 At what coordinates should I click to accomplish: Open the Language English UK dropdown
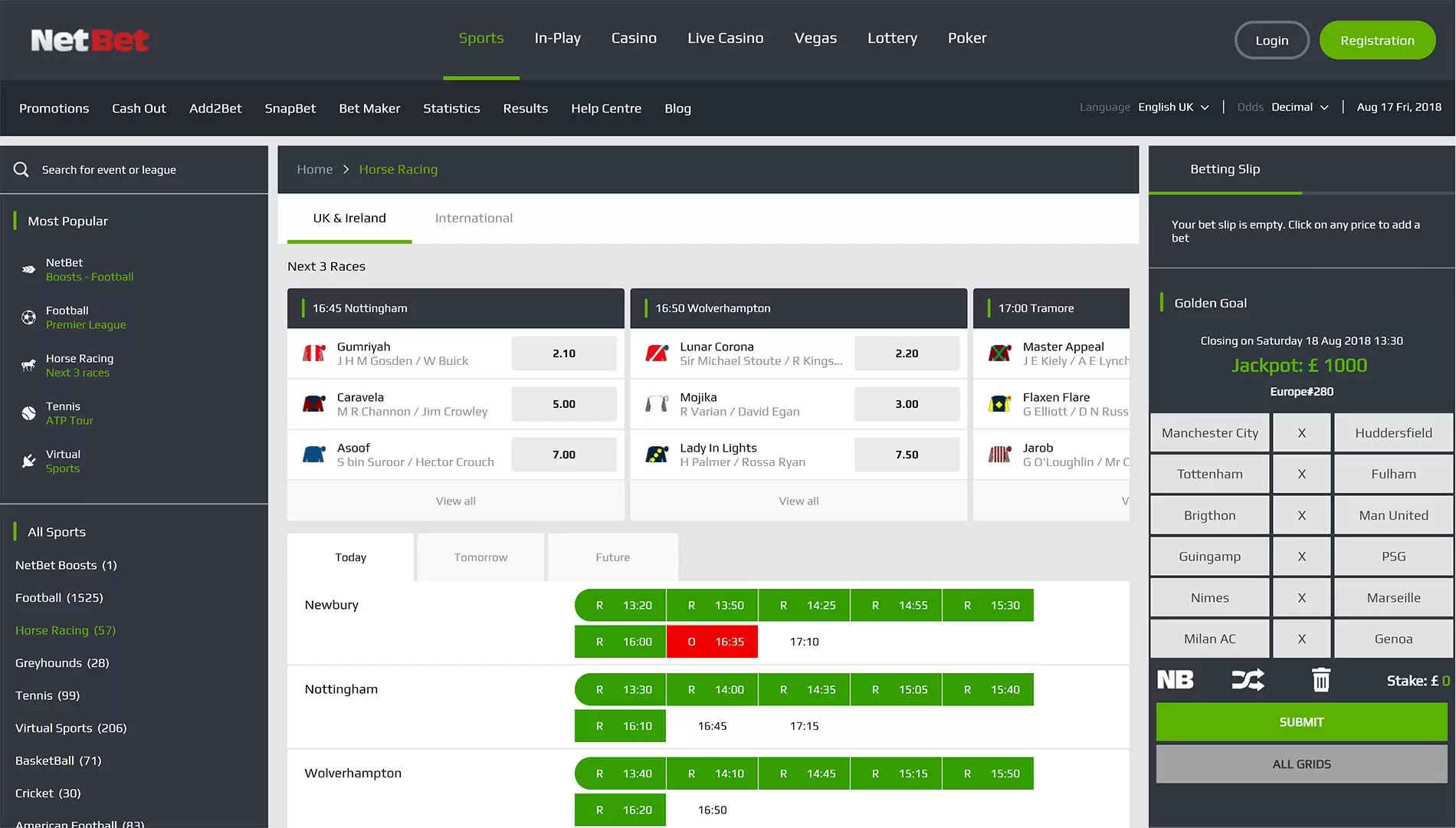[x=1173, y=107]
